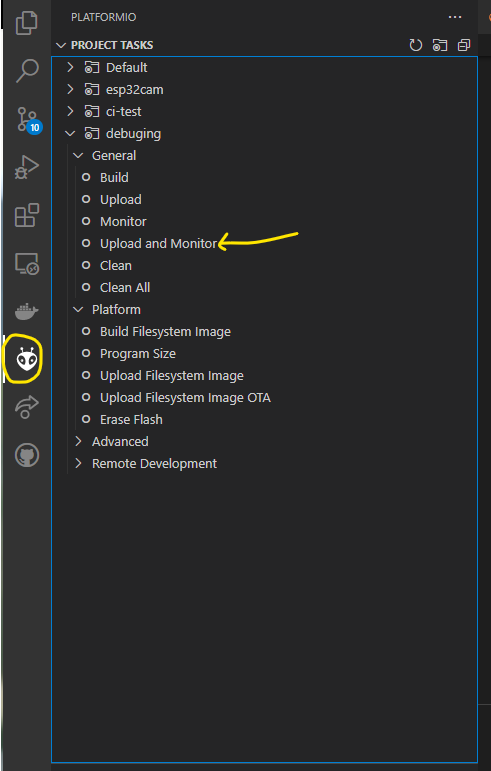This screenshot has width=491, height=771.
Task: Collapse the Platform task group
Action: (78, 310)
